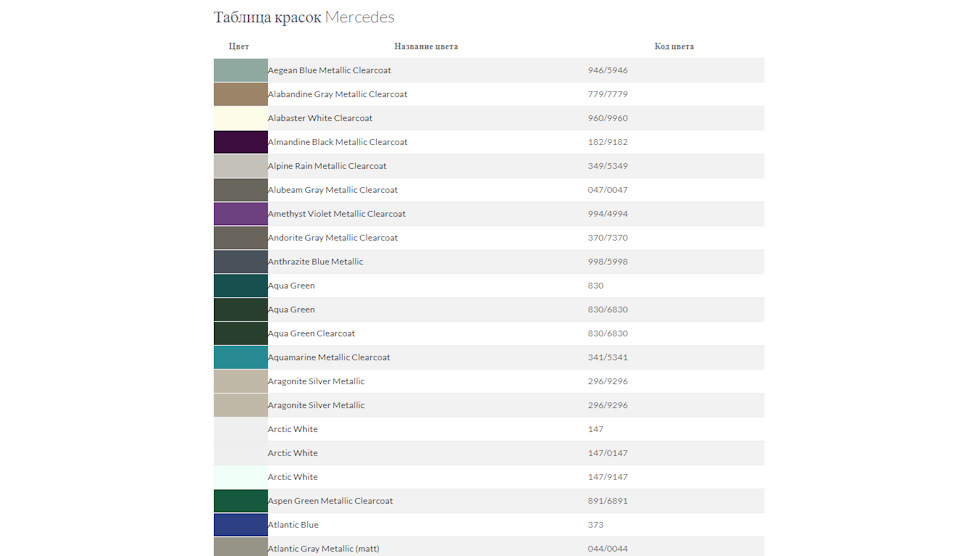The height and width of the screenshot is (556, 960).
Task: Select the Alpine Rain Metallic swatch
Action: coord(241,166)
